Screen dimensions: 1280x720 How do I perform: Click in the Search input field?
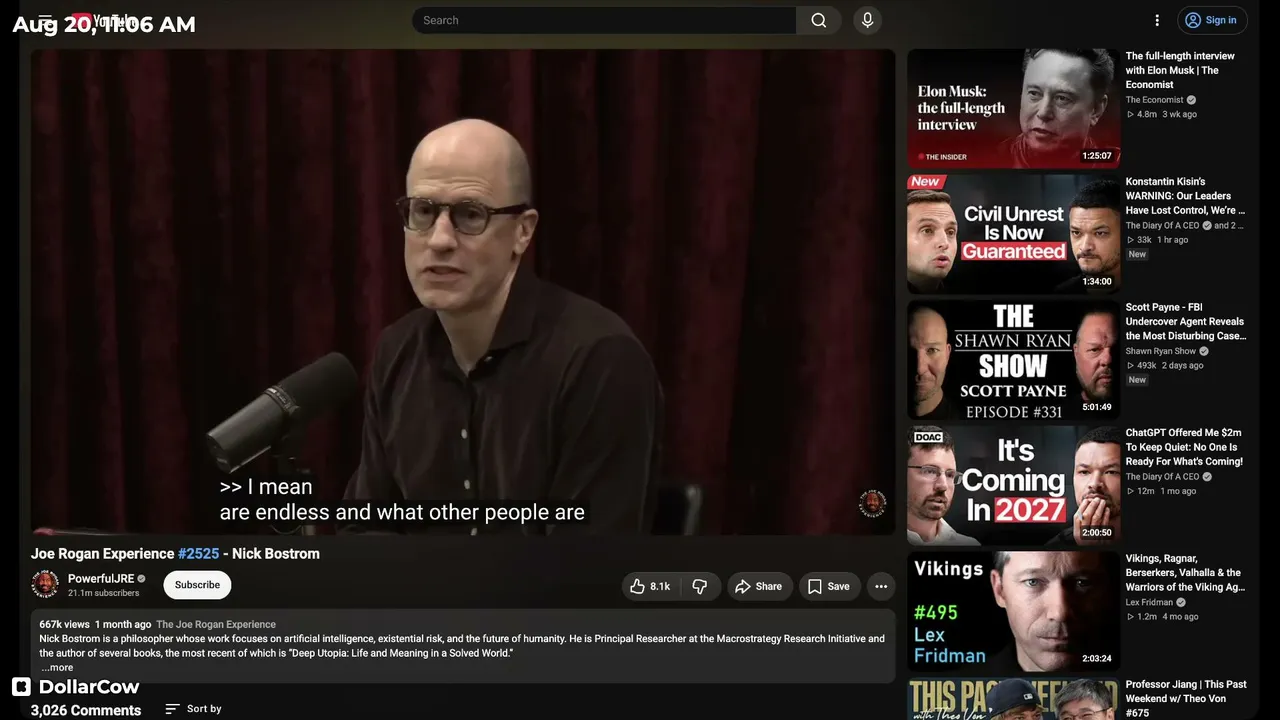coord(605,20)
